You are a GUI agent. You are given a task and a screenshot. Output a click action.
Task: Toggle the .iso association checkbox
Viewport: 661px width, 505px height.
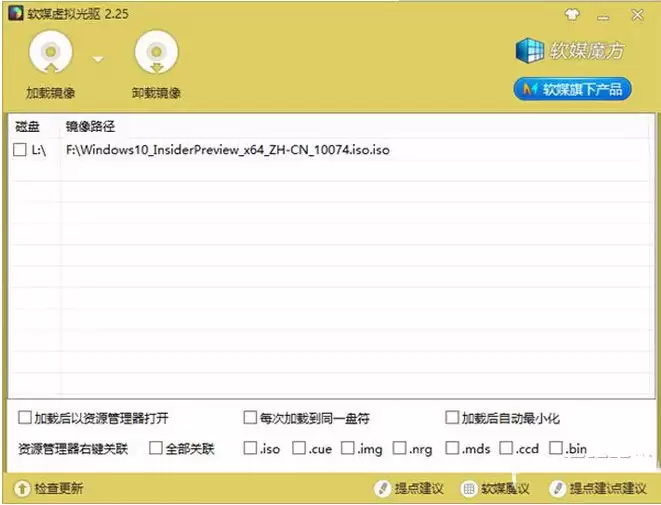250,448
